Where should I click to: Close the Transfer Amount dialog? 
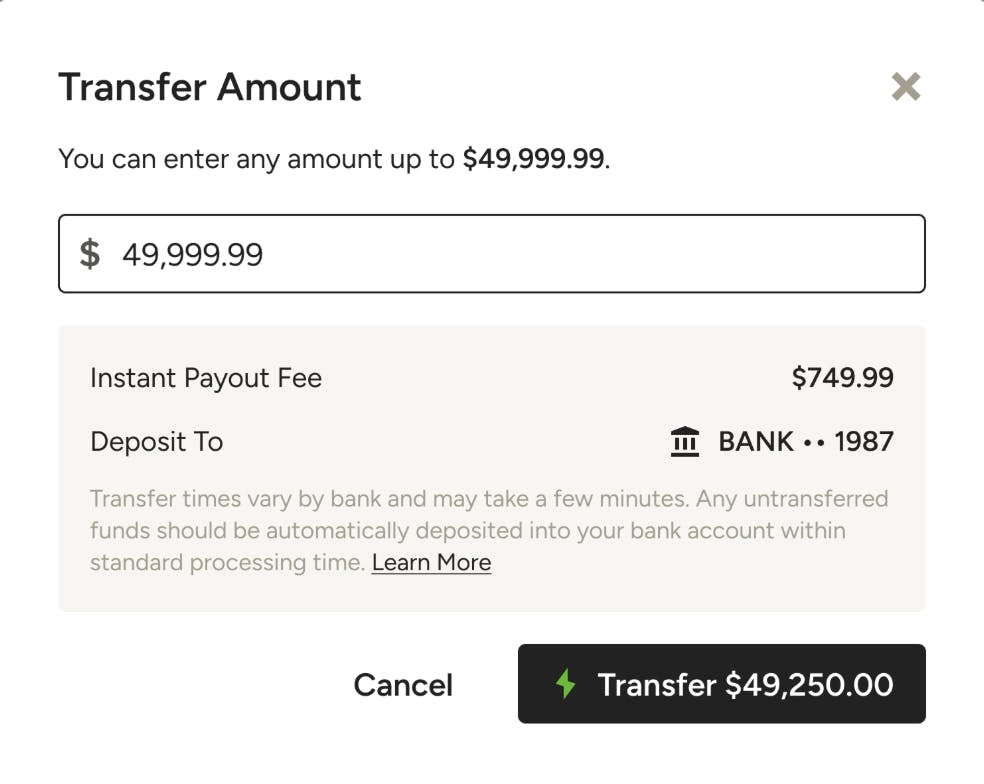905,87
